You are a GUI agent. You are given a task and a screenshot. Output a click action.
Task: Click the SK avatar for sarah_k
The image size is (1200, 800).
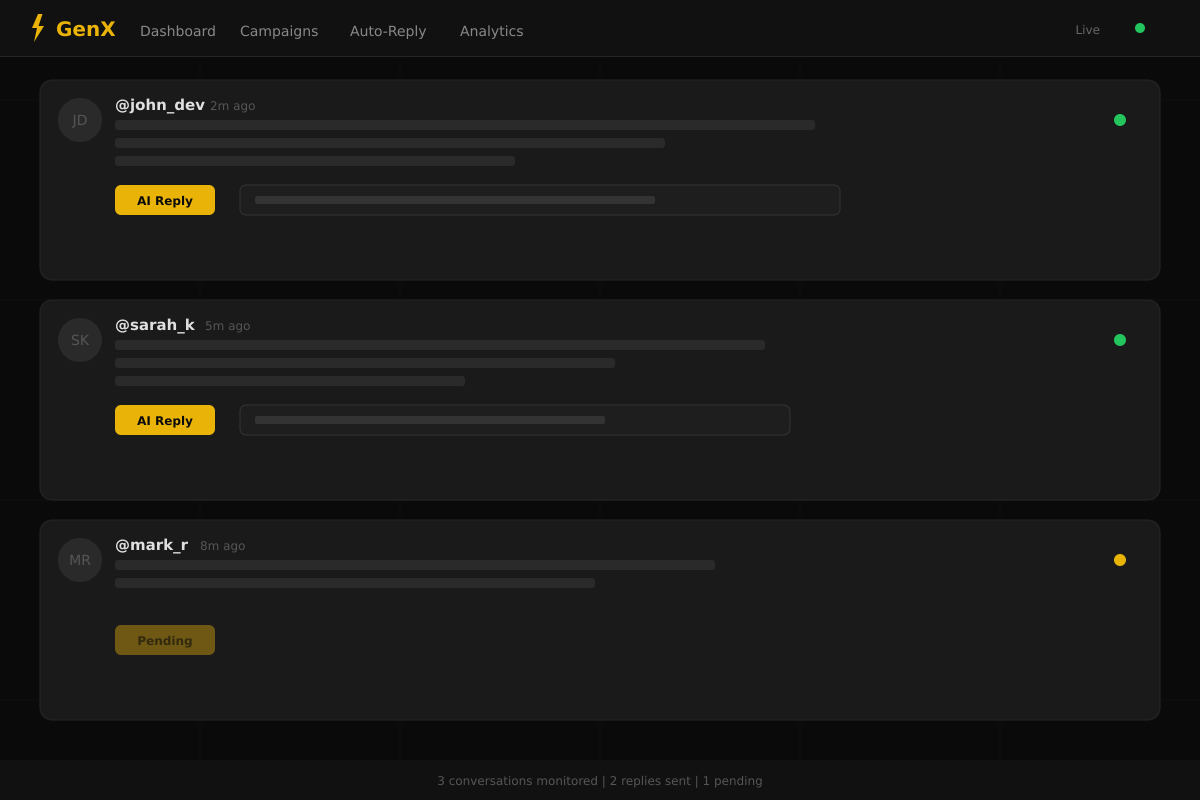[x=80, y=340]
